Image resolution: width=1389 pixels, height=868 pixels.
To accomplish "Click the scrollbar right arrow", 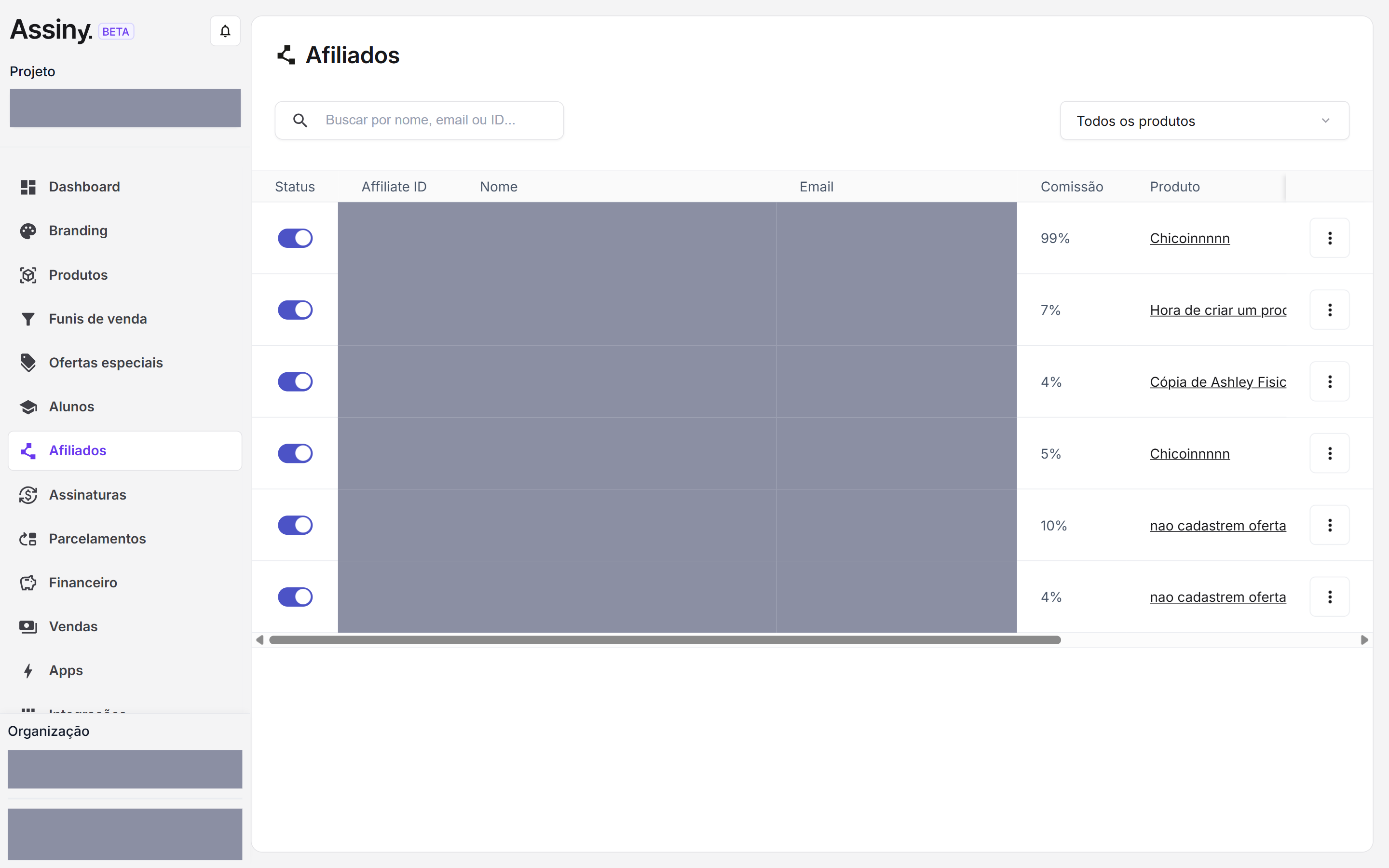I will click(x=1364, y=640).
